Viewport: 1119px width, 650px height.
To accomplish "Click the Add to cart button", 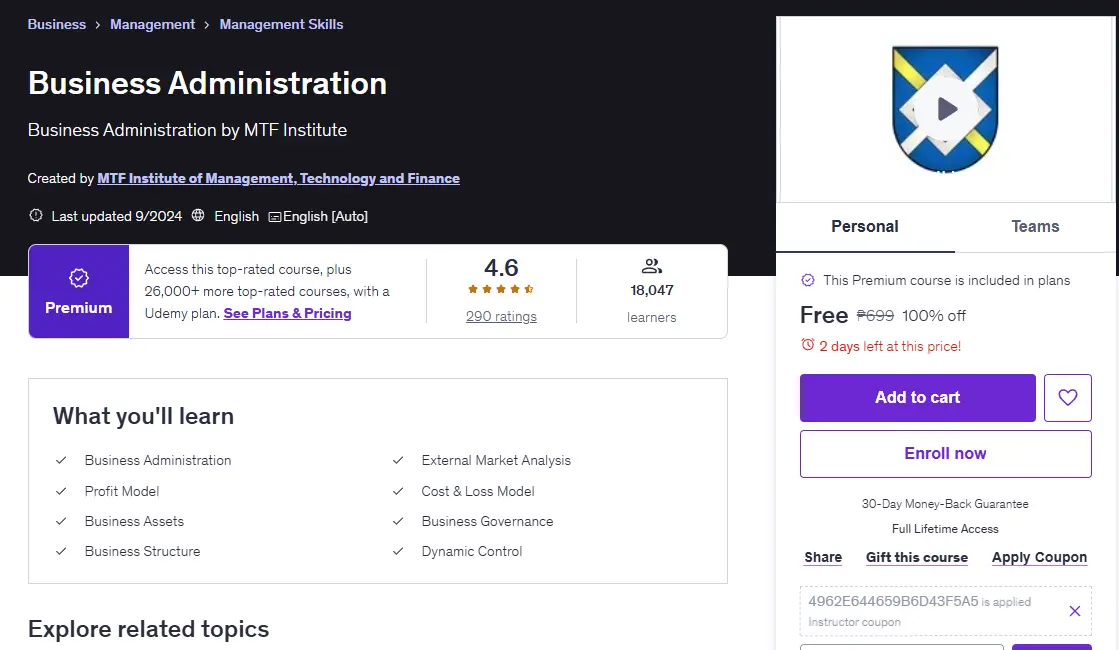I will coord(918,397).
